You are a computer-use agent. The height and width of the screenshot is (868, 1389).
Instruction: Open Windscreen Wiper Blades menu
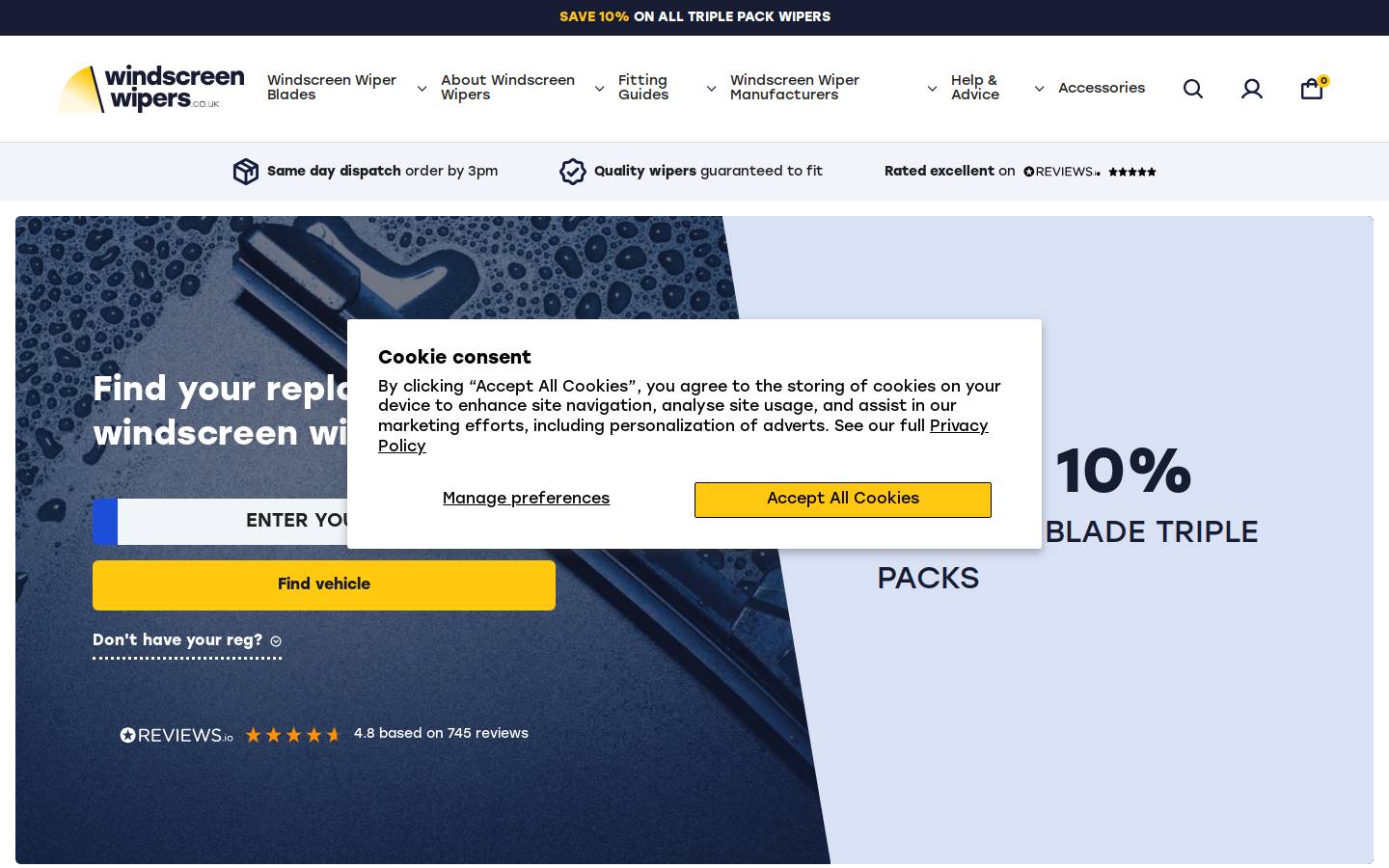[x=332, y=88]
